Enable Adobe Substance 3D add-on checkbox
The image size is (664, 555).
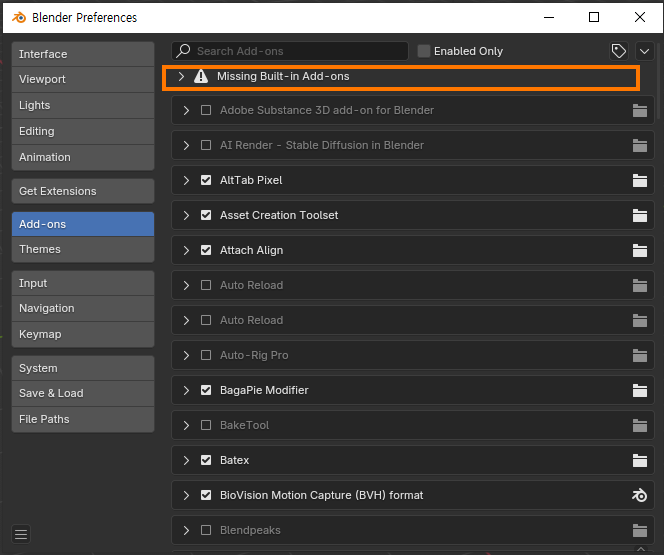(x=206, y=110)
